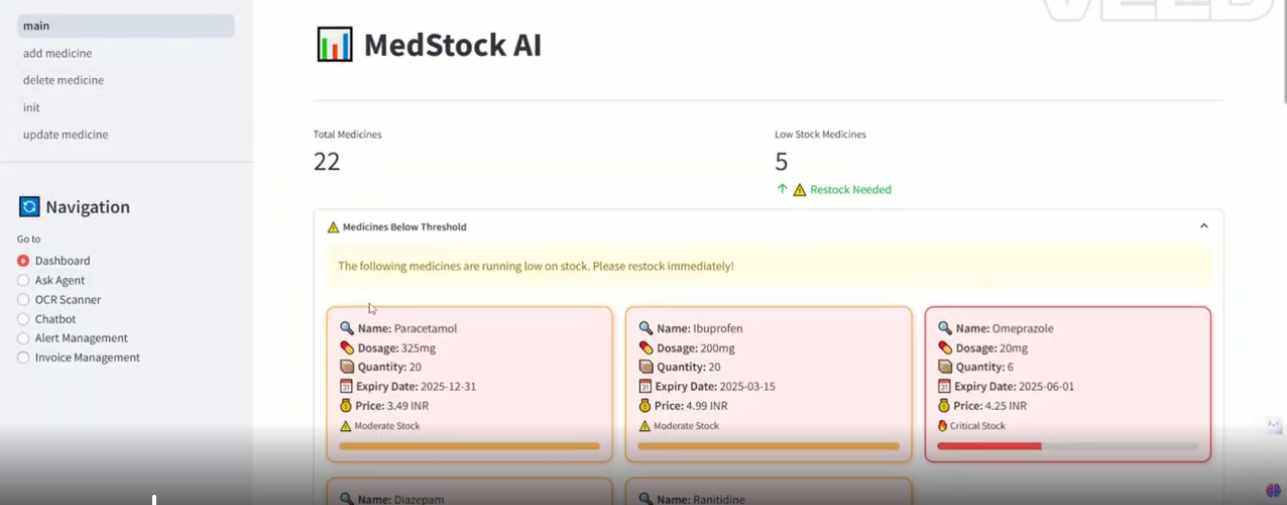1287x505 pixels.
Task: Click the Restock Needed label
Action: point(851,190)
